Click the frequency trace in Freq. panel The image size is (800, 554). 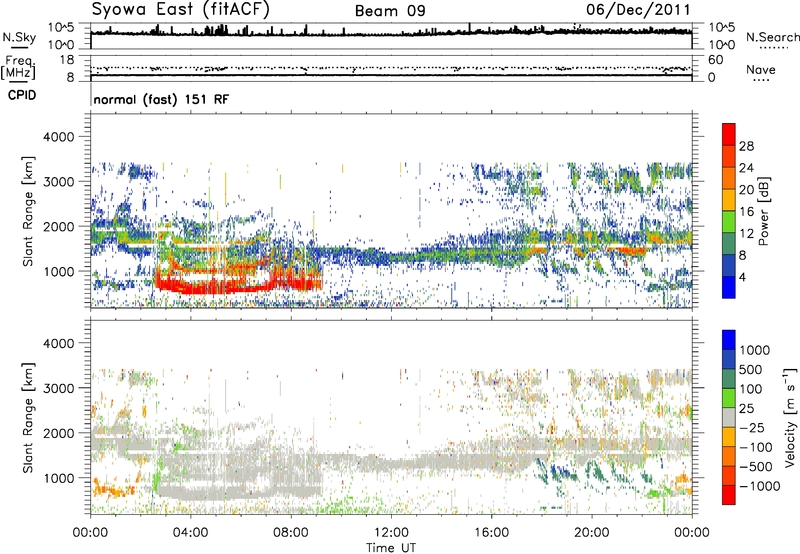pos(391,76)
